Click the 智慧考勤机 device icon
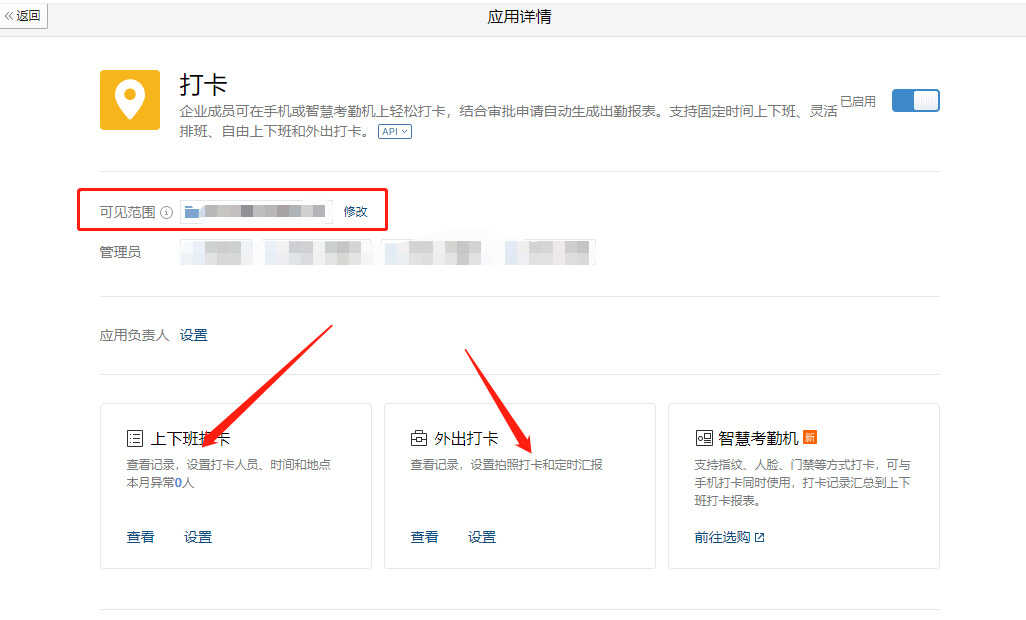 click(x=704, y=438)
